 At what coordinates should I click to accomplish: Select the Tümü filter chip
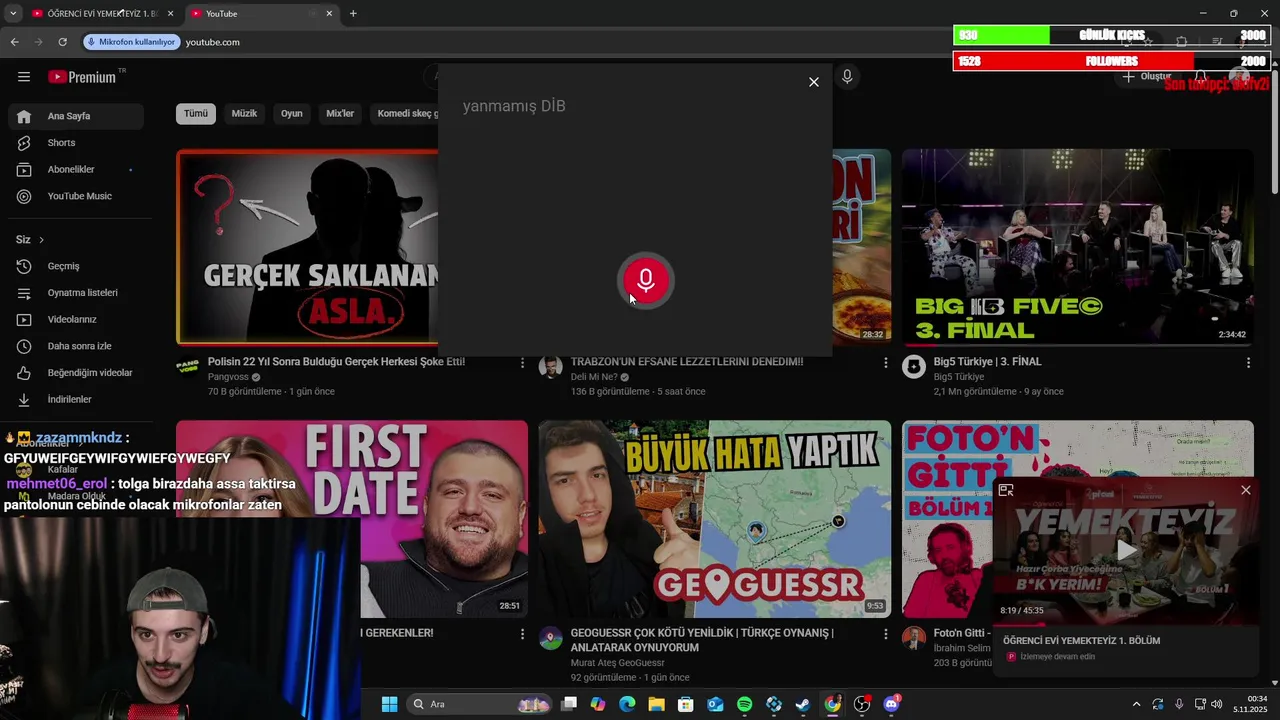coord(196,113)
